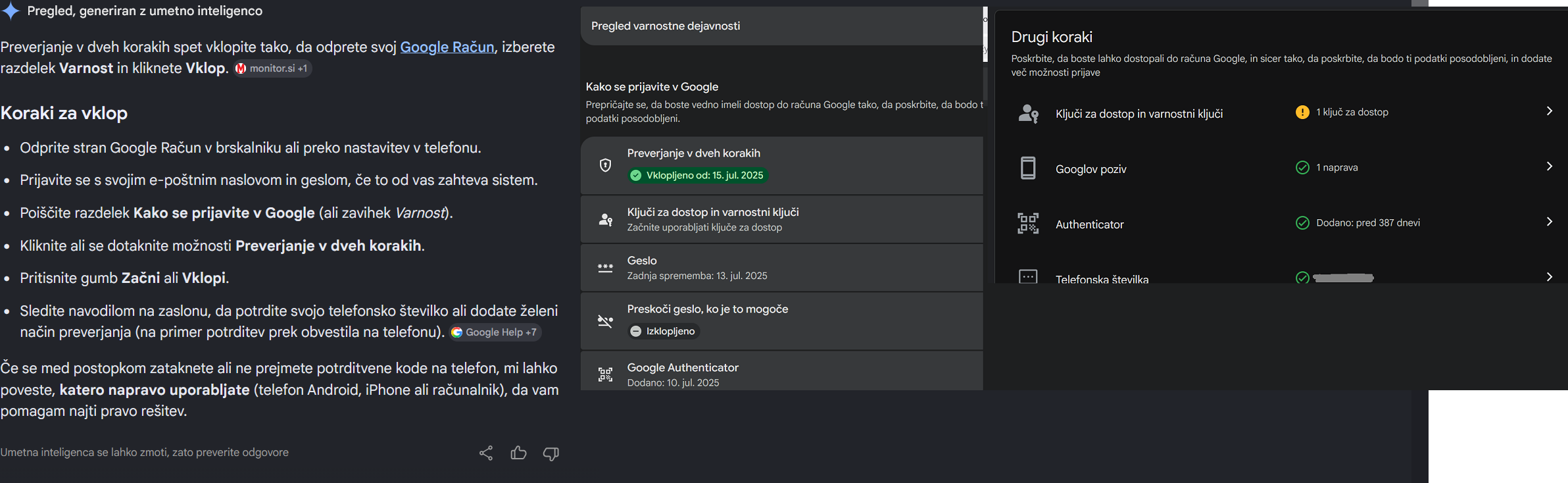Click the passkey person icon in Kako se prijavite list

(606, 220)
